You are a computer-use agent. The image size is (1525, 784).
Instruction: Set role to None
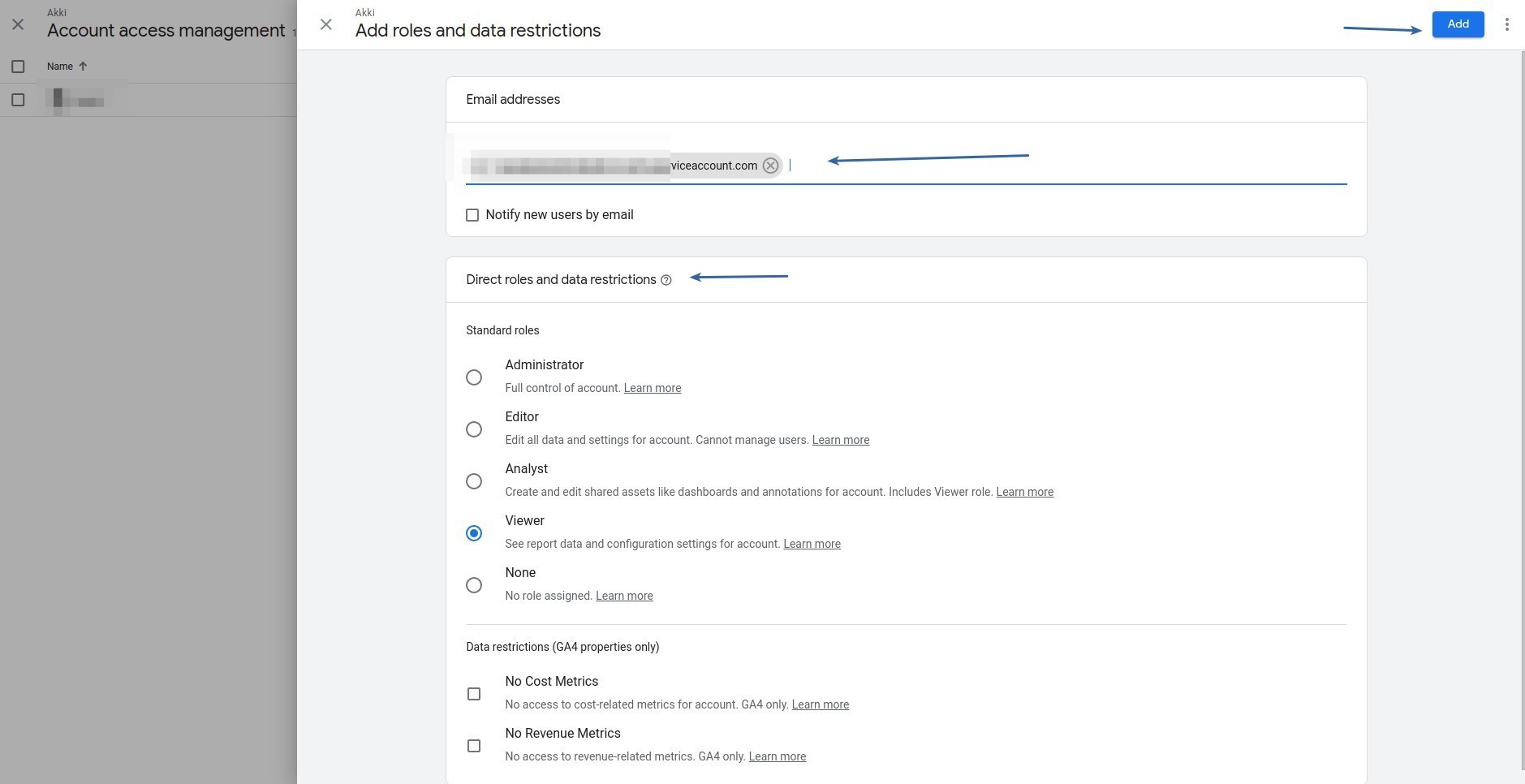point(474,585)
